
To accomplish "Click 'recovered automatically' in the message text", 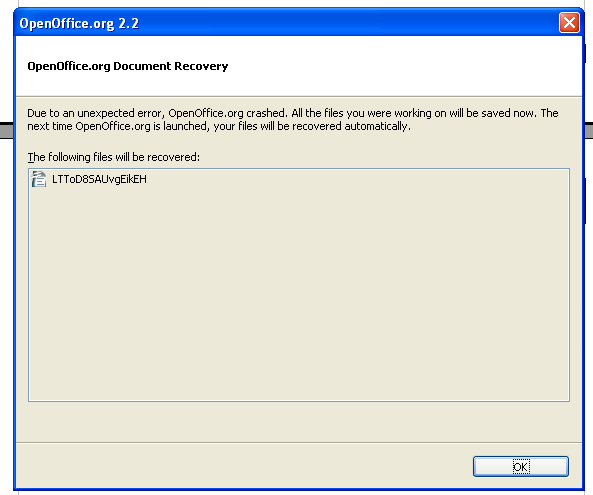I will 351,126.
